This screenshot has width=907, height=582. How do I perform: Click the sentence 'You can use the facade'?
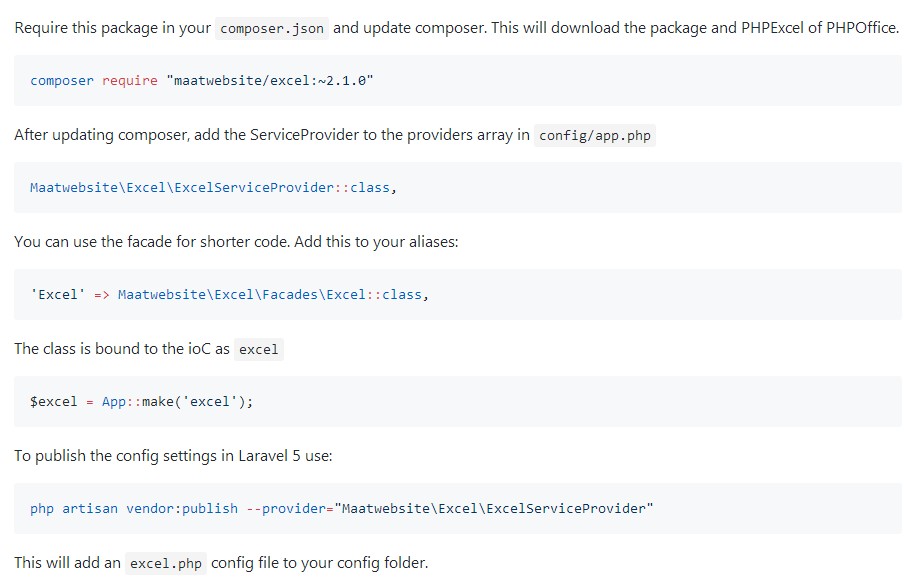[236, 242]
